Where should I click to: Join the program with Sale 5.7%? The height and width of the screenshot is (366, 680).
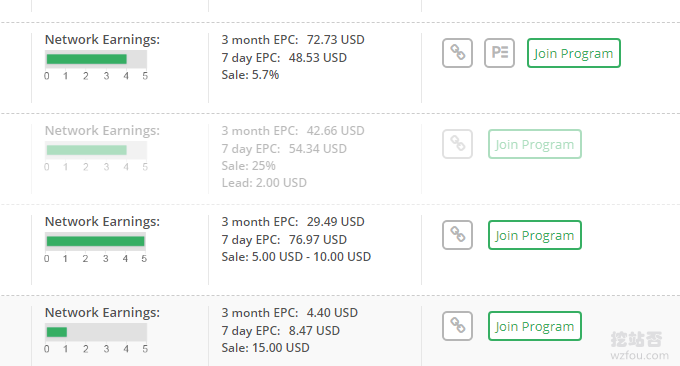click(574, 53)
